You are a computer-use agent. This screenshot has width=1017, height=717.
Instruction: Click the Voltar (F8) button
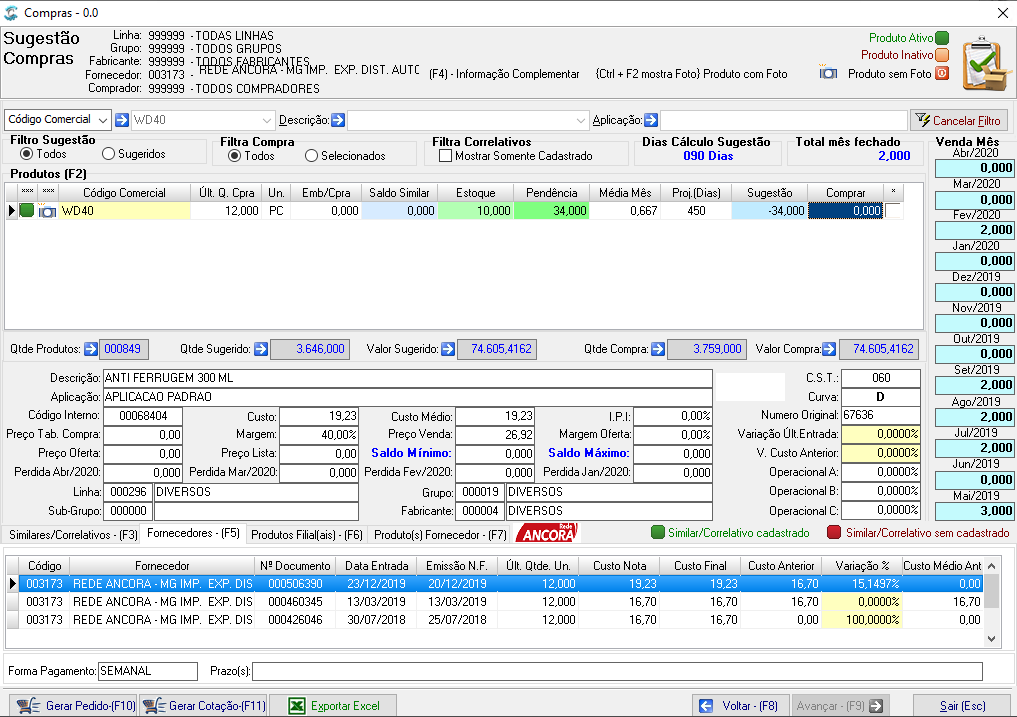740,706
